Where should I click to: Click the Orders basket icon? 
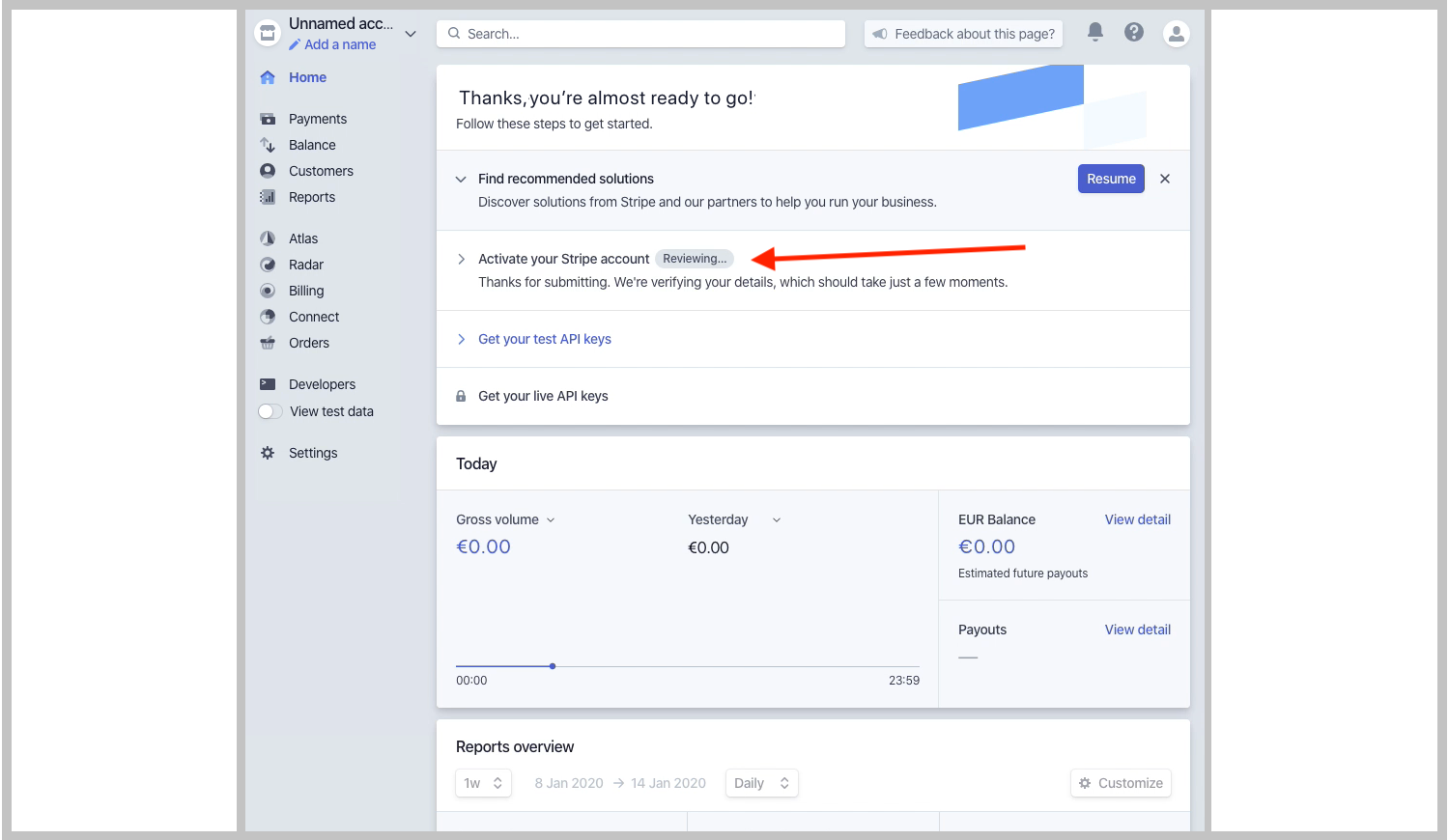268,343
